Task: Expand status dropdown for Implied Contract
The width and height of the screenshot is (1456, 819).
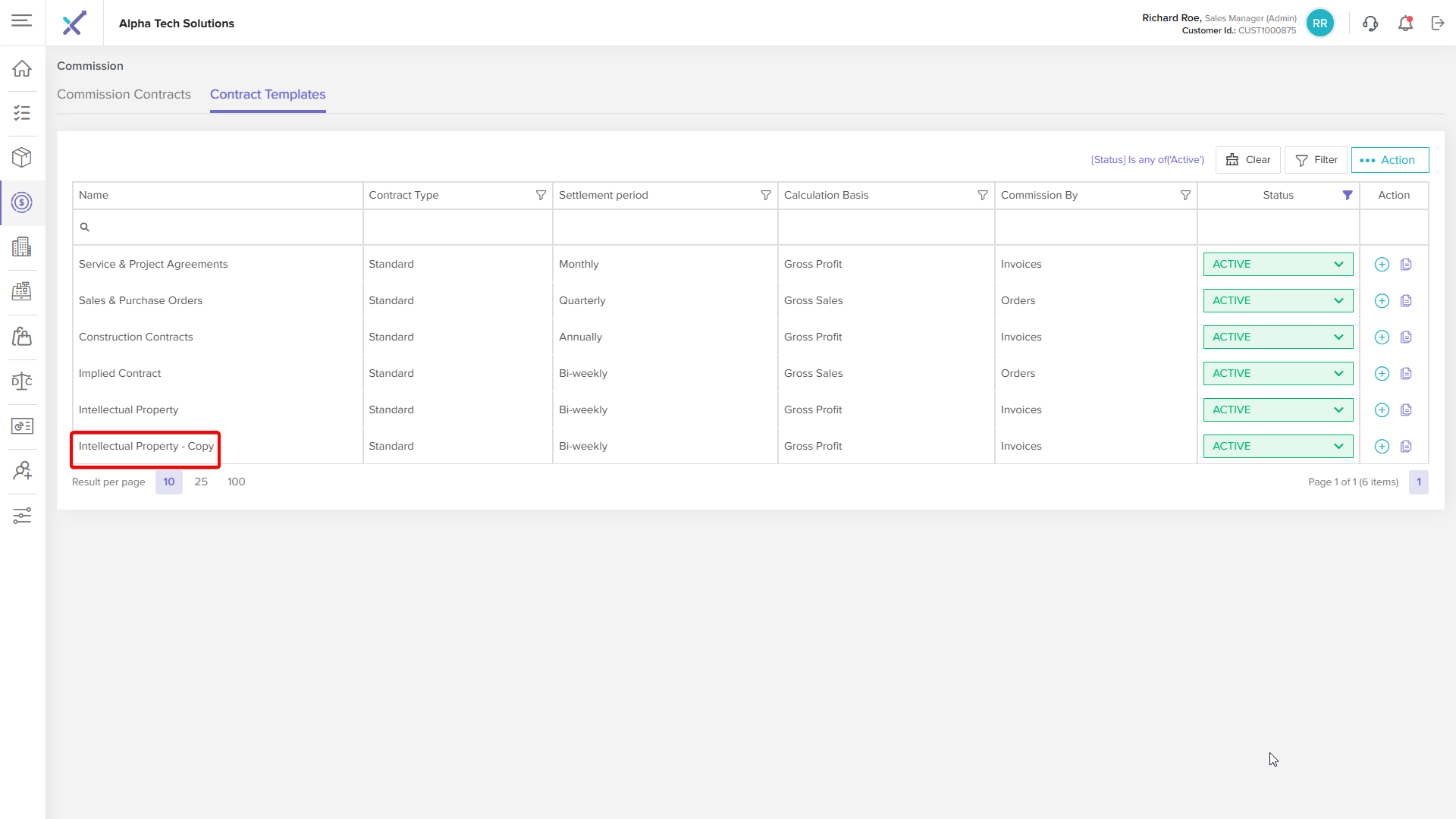Action: pos(1278,374)
